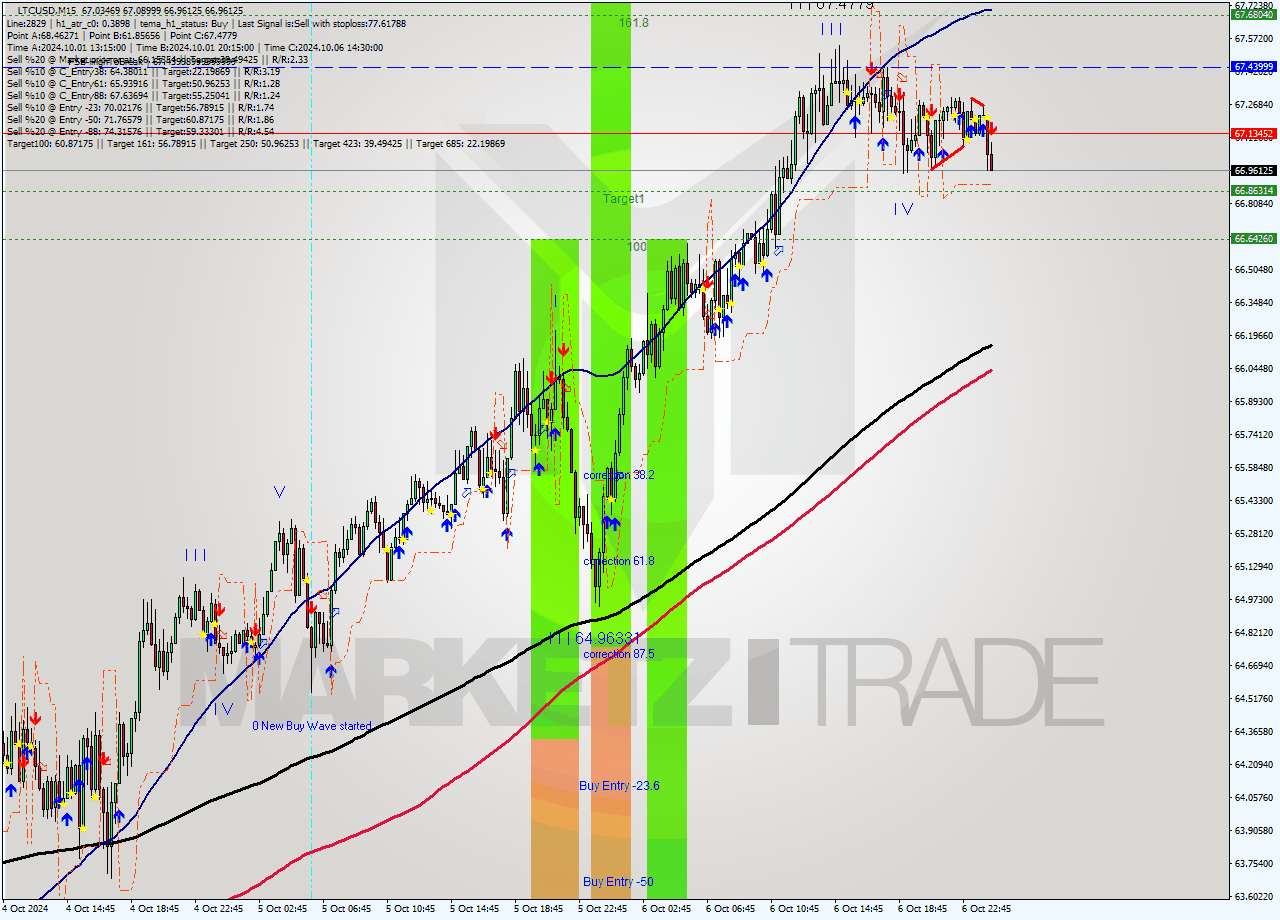Select the '4 Oct 14:45' time label

pyautogui.click(x=91, y=909)
